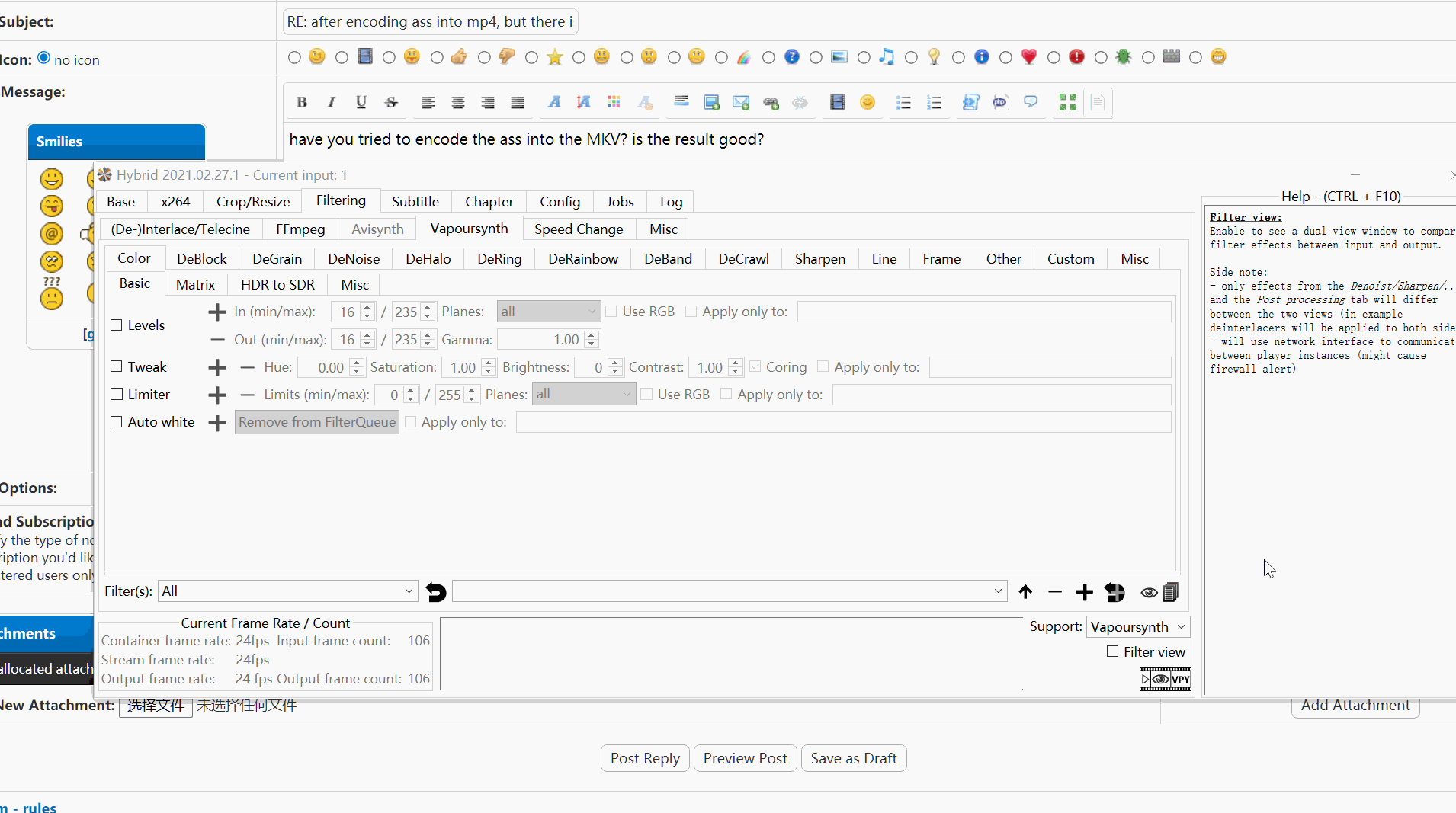Screen dimensions: 1456x813
Task: Click Save as Draft button
Action: point(854,759)
